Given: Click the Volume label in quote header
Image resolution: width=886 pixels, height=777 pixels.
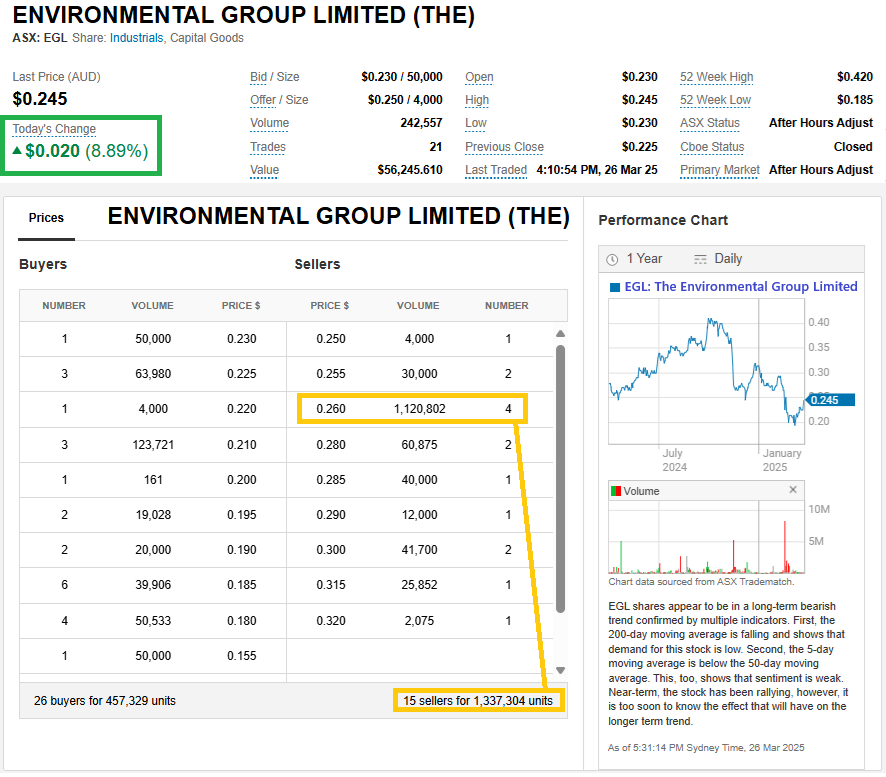Looking at the screenshot, I should 270,123.
